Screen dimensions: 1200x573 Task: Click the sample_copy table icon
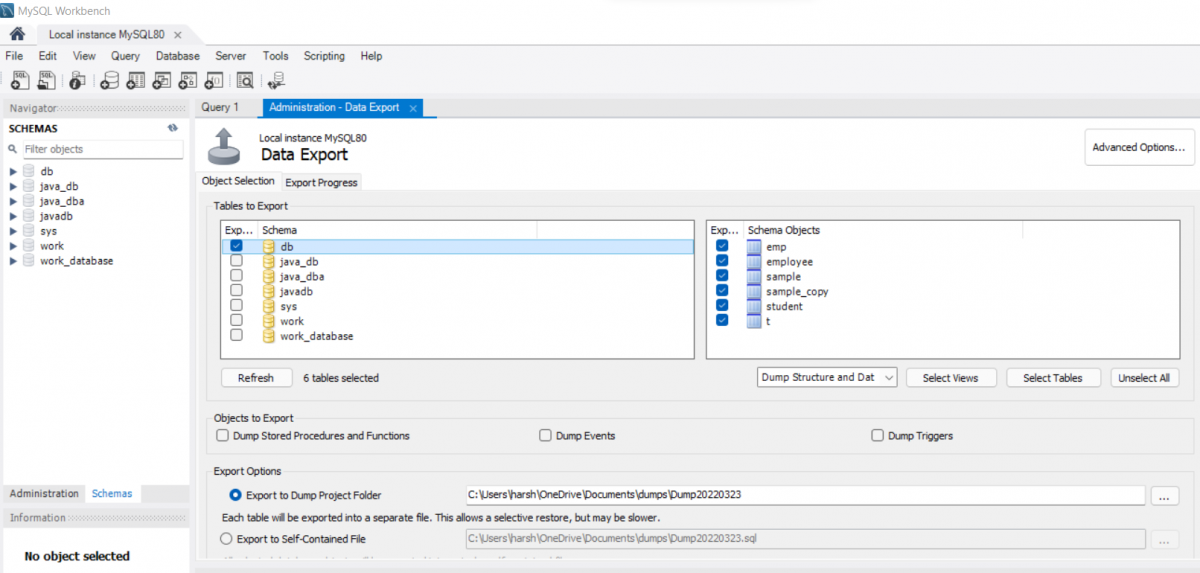[754, 291]
